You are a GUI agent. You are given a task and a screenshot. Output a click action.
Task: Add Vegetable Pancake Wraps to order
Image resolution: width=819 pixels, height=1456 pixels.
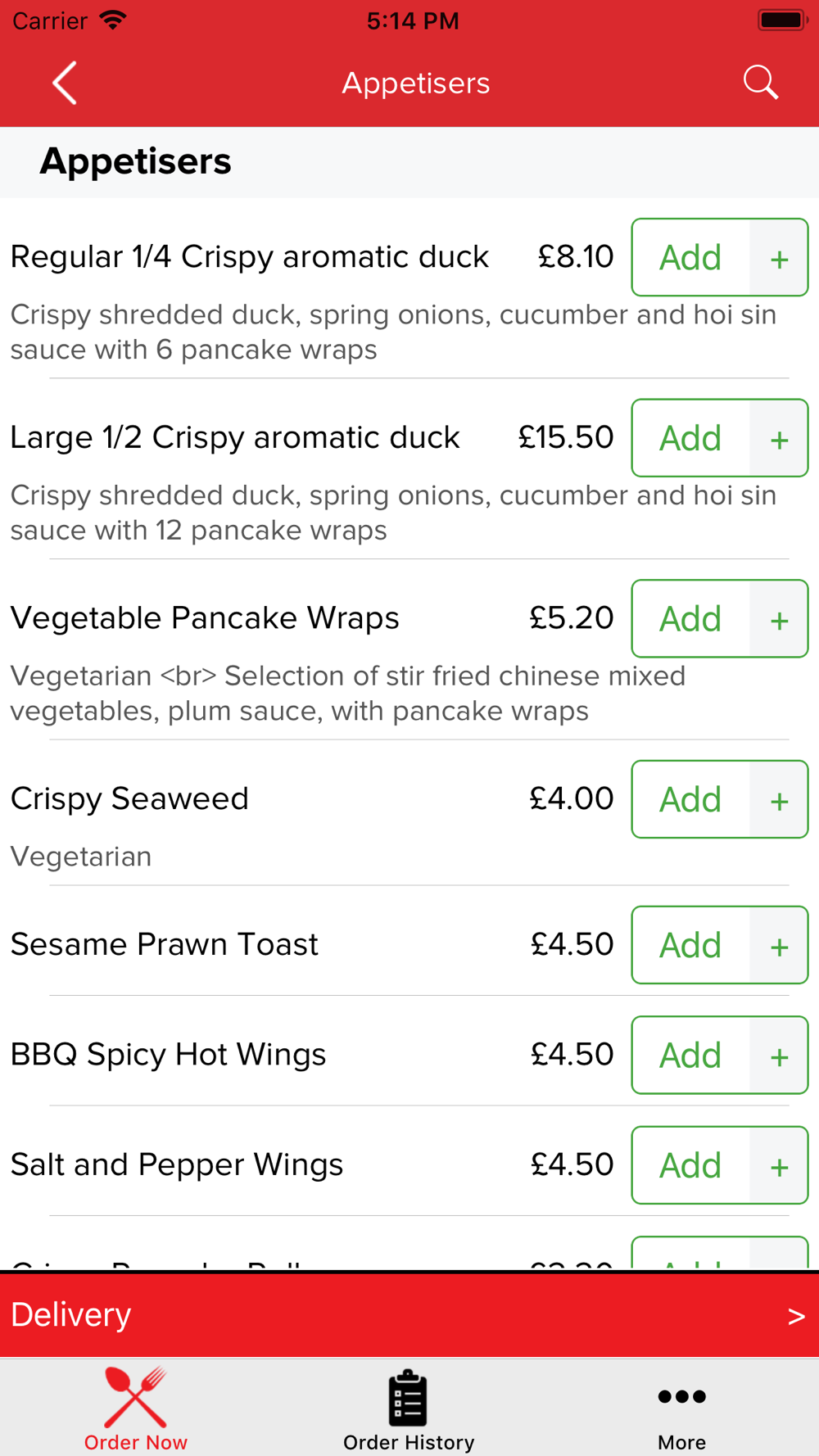point(690,619)
